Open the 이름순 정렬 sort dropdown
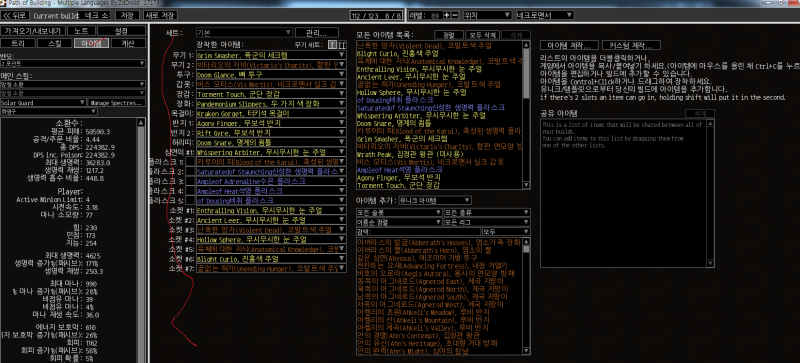Viewport: 800px width, 363px height. click(399, 222)
